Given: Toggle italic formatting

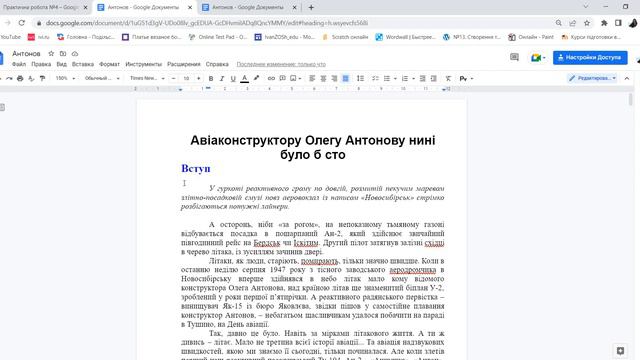Looking at the screenshot, I should pyautogui.click(x=222, y=78).
